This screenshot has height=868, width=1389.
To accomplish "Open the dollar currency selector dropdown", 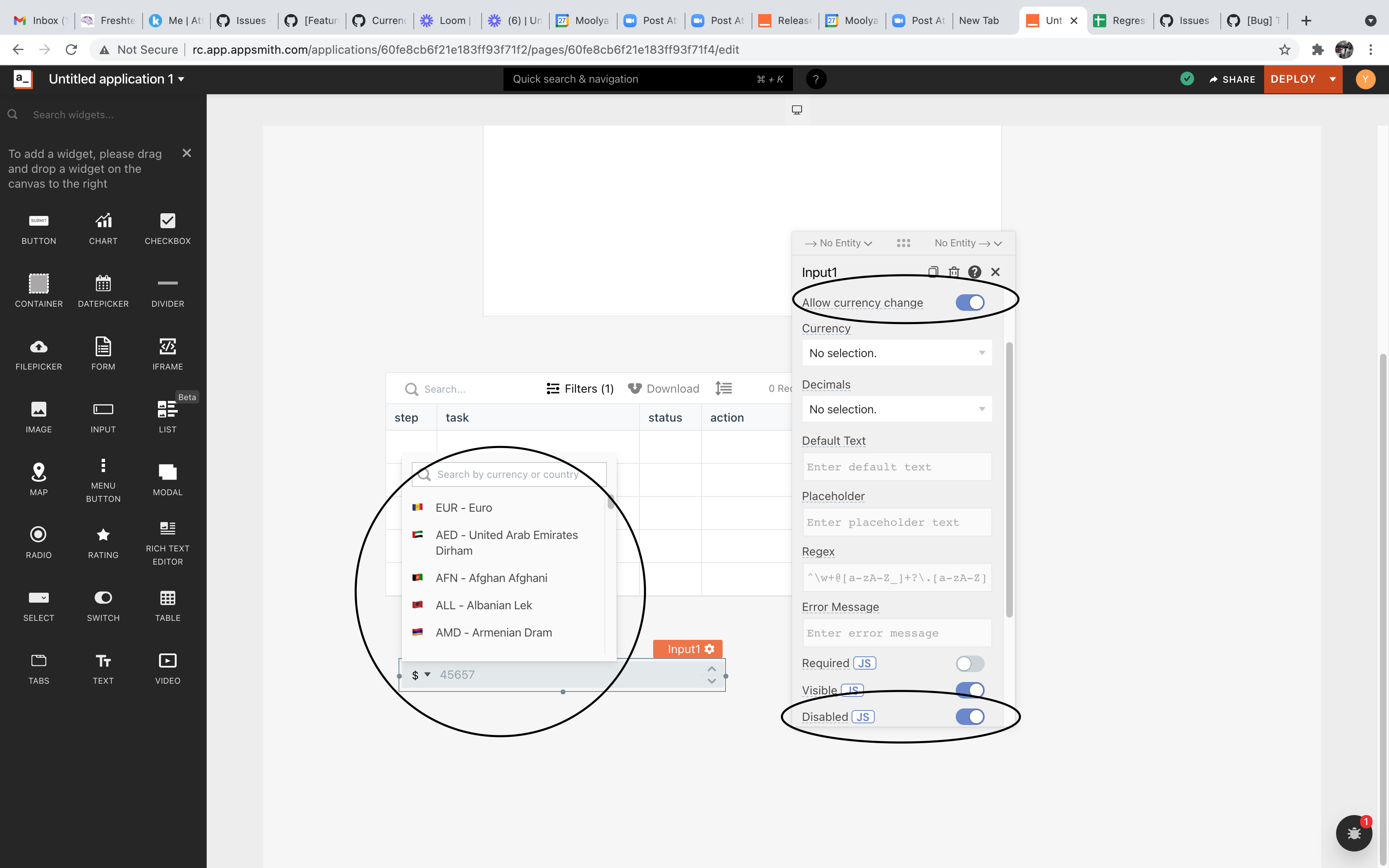I will (421, 675).
